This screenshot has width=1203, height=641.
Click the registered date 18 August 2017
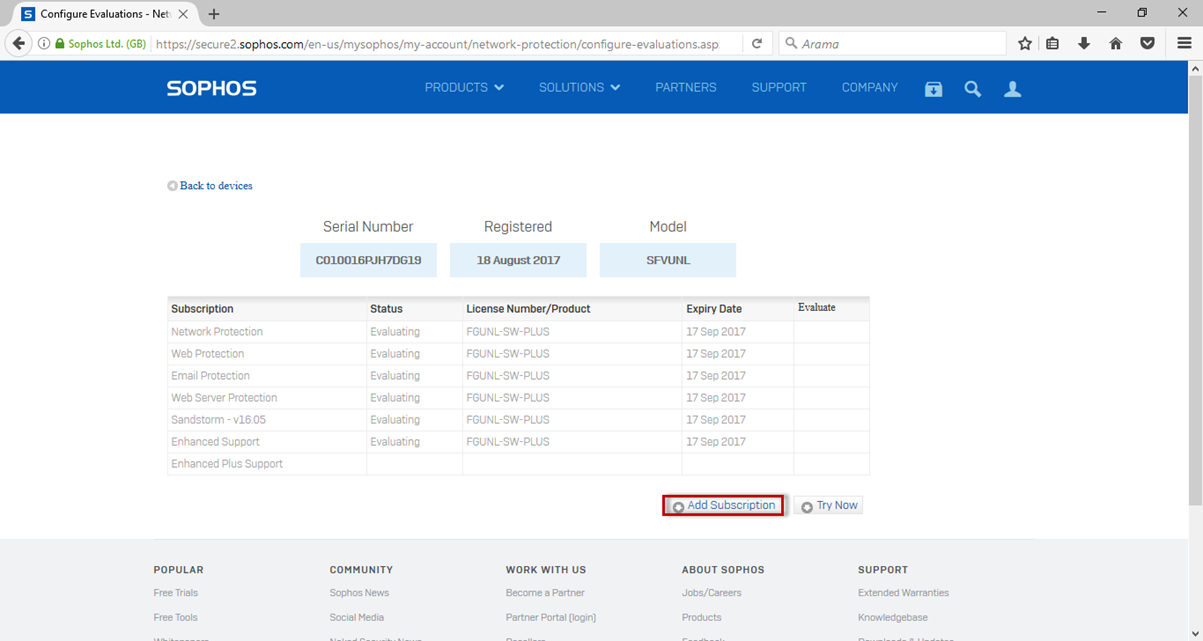click(518, 260)
